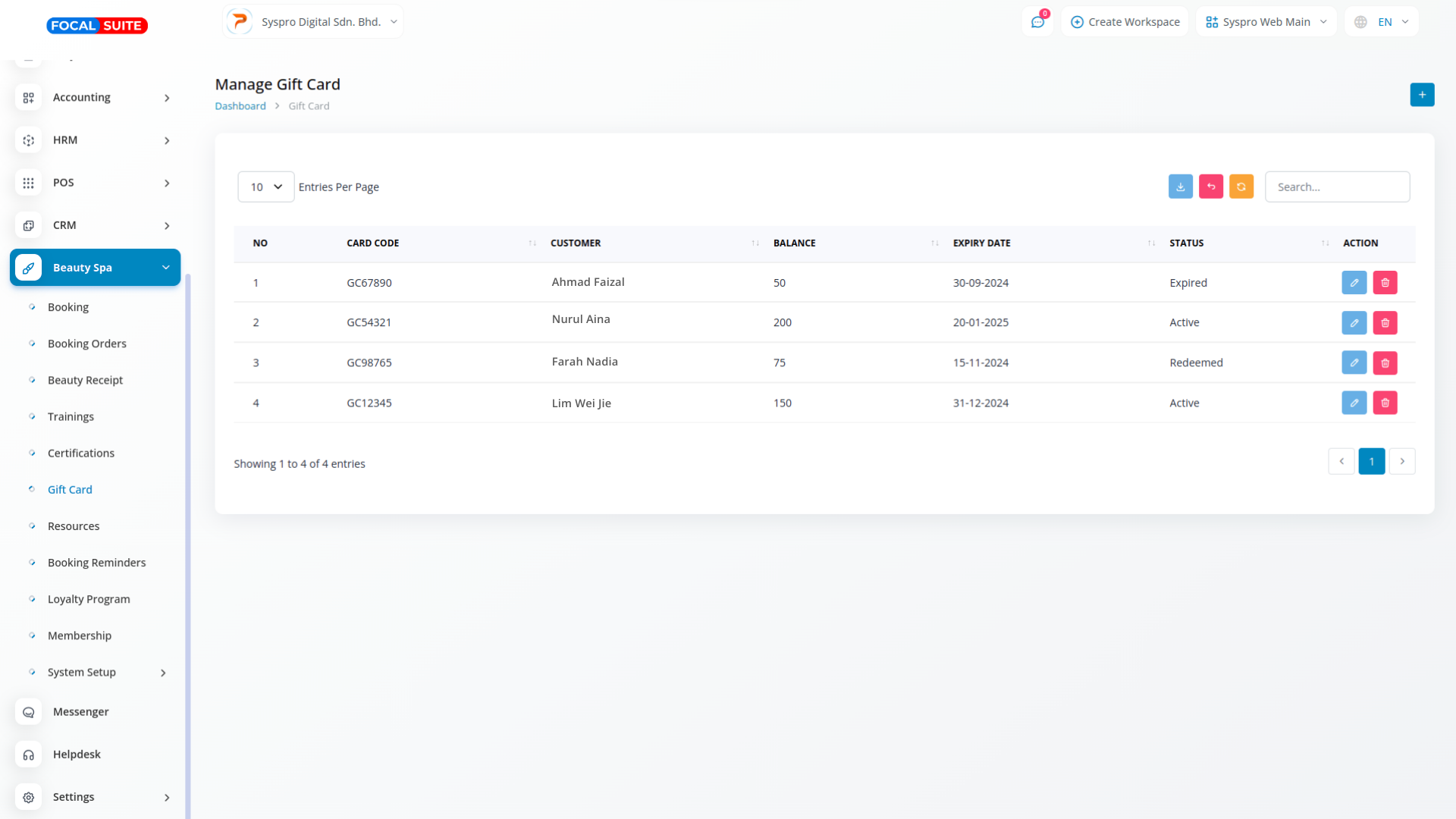Click the blue download export icon
Viewport: 1456px width, 819px height.
pos(1180,187)
